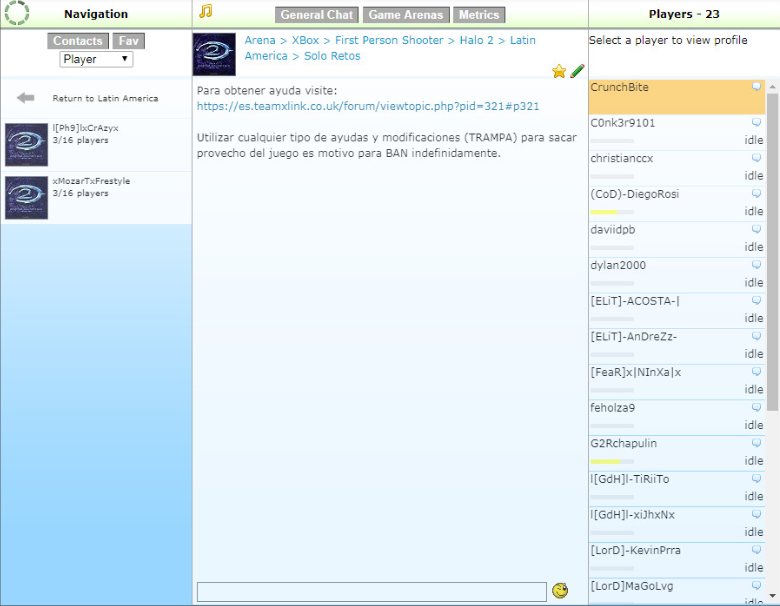
Task: Open chat bubble for [LorD]-KevinPrra
Action: [756, 550]
